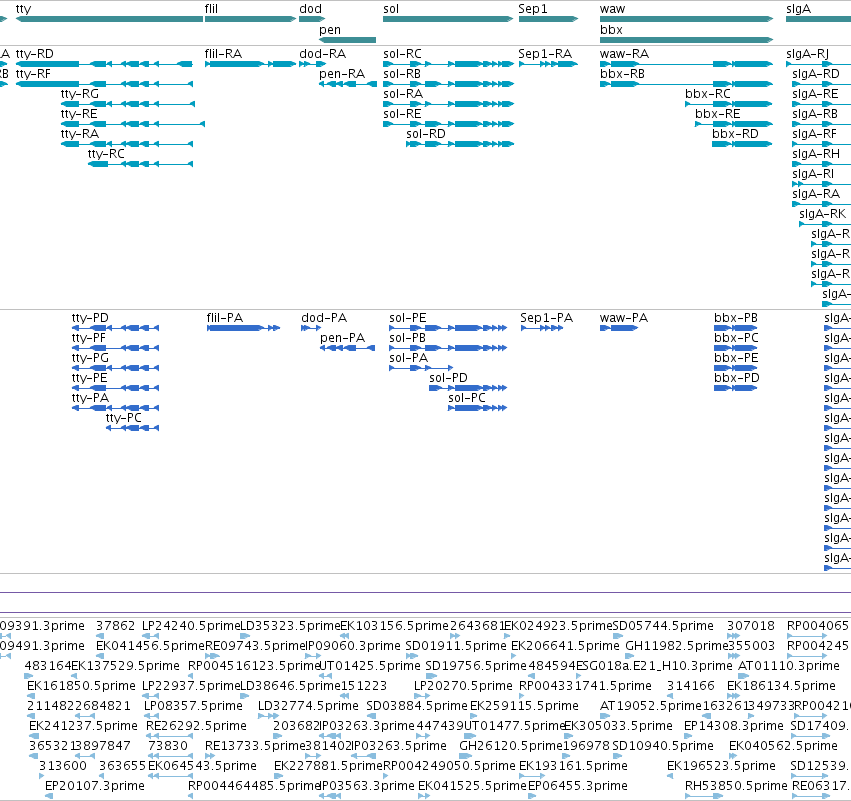Select the tty gene label
Image resolution: width=851 pixels, height=801 pixels.
(23, 9)
